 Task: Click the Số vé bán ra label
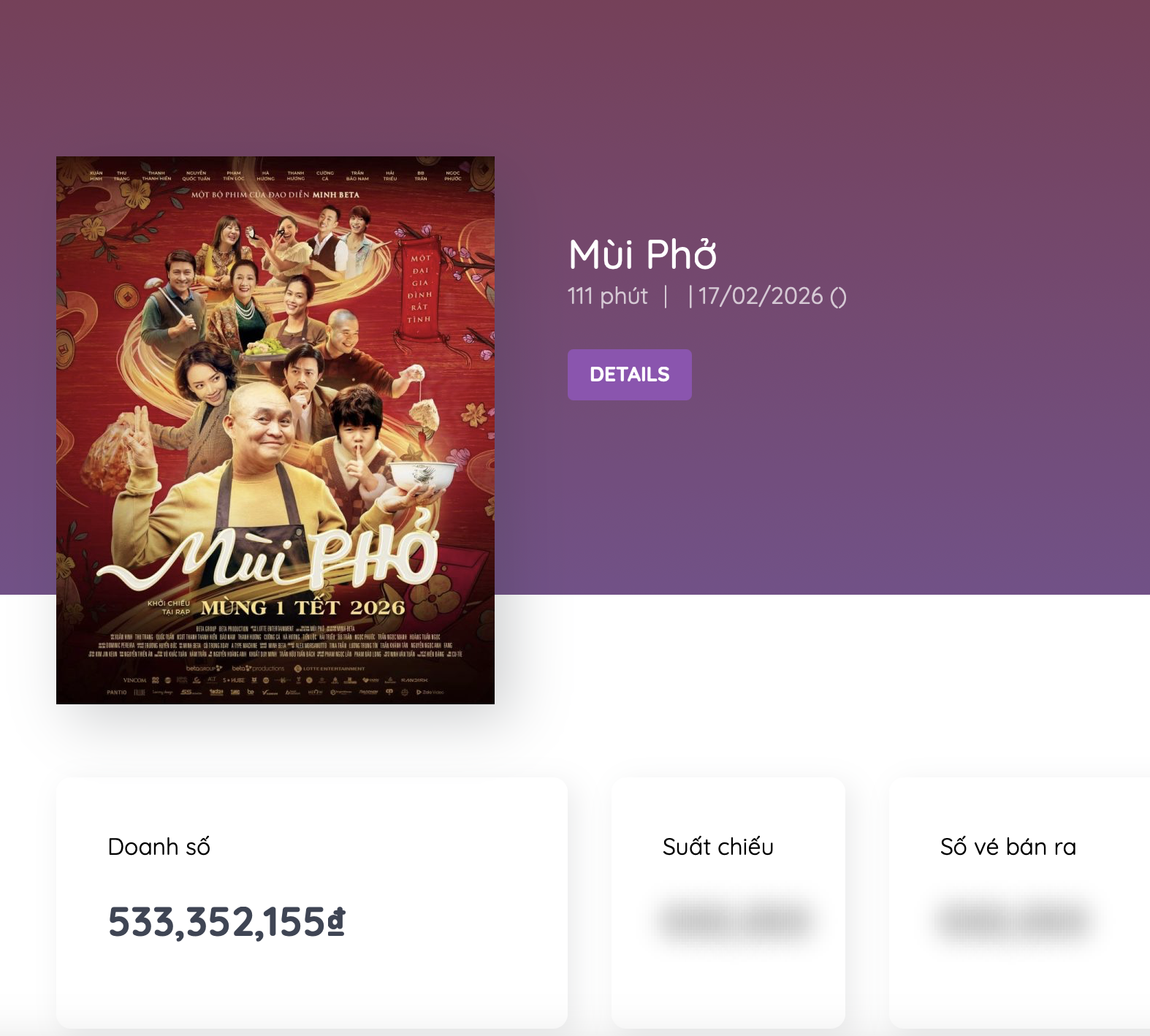[x=1008, y=847]
